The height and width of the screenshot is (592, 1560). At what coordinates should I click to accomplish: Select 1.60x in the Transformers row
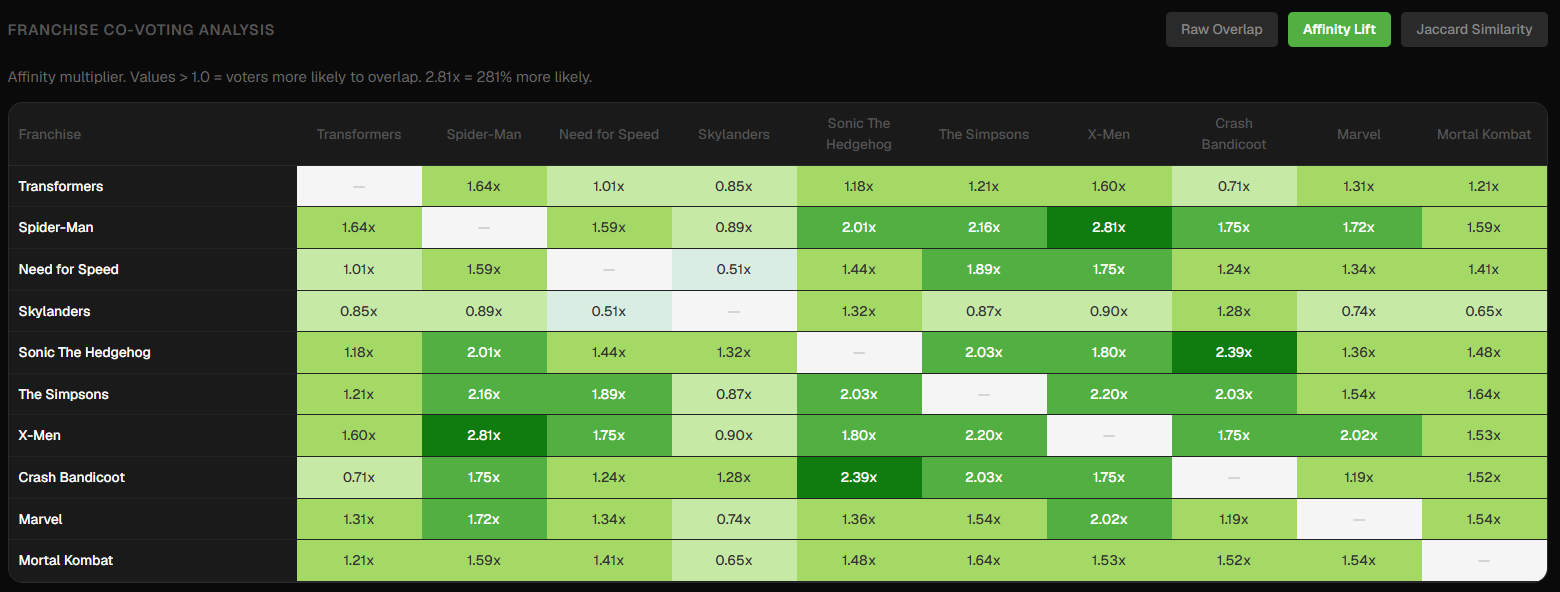[x=1109, y=186]
